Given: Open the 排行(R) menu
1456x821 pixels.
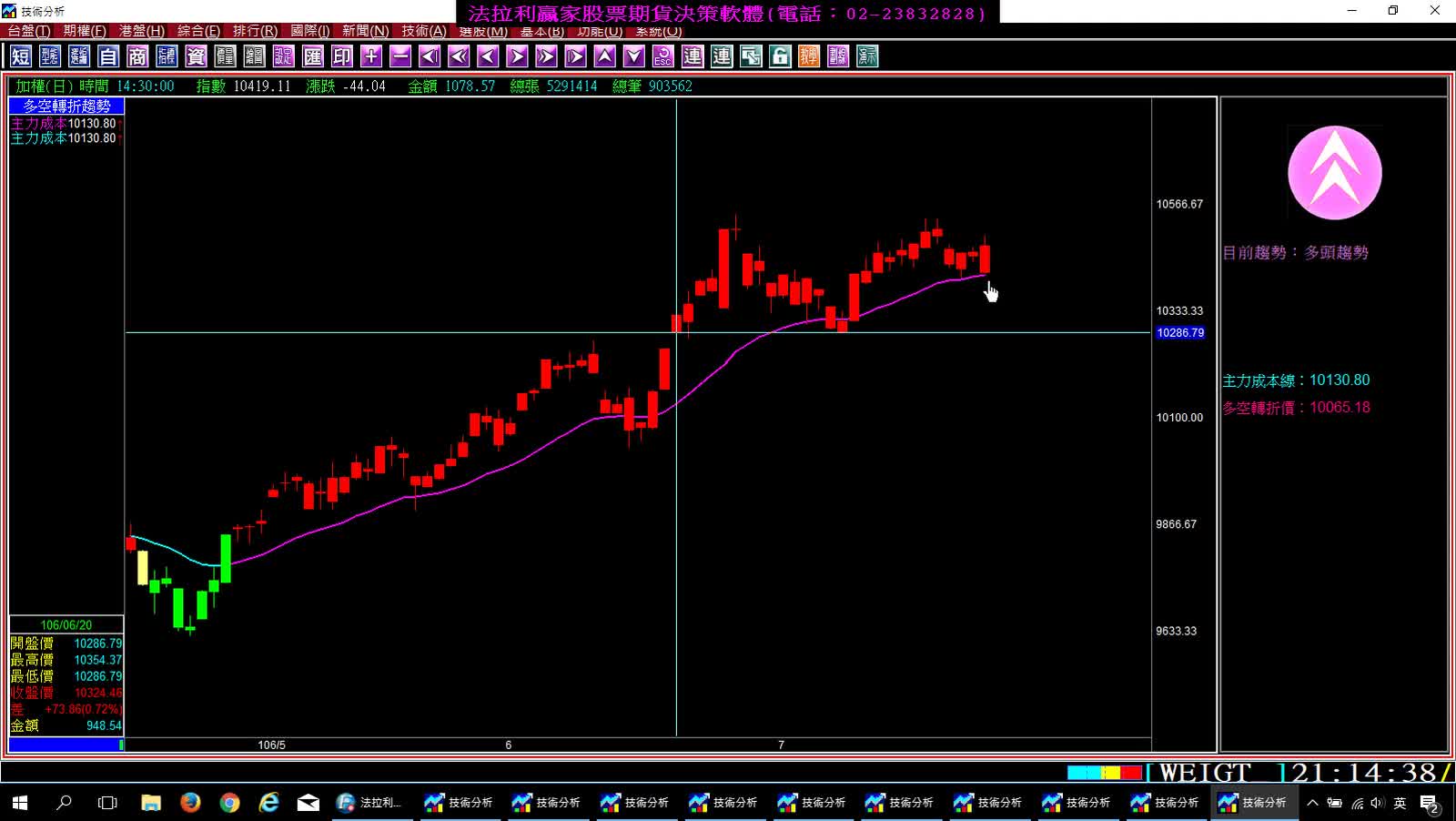Looking at the screenshot, I should tap(255, 31).
